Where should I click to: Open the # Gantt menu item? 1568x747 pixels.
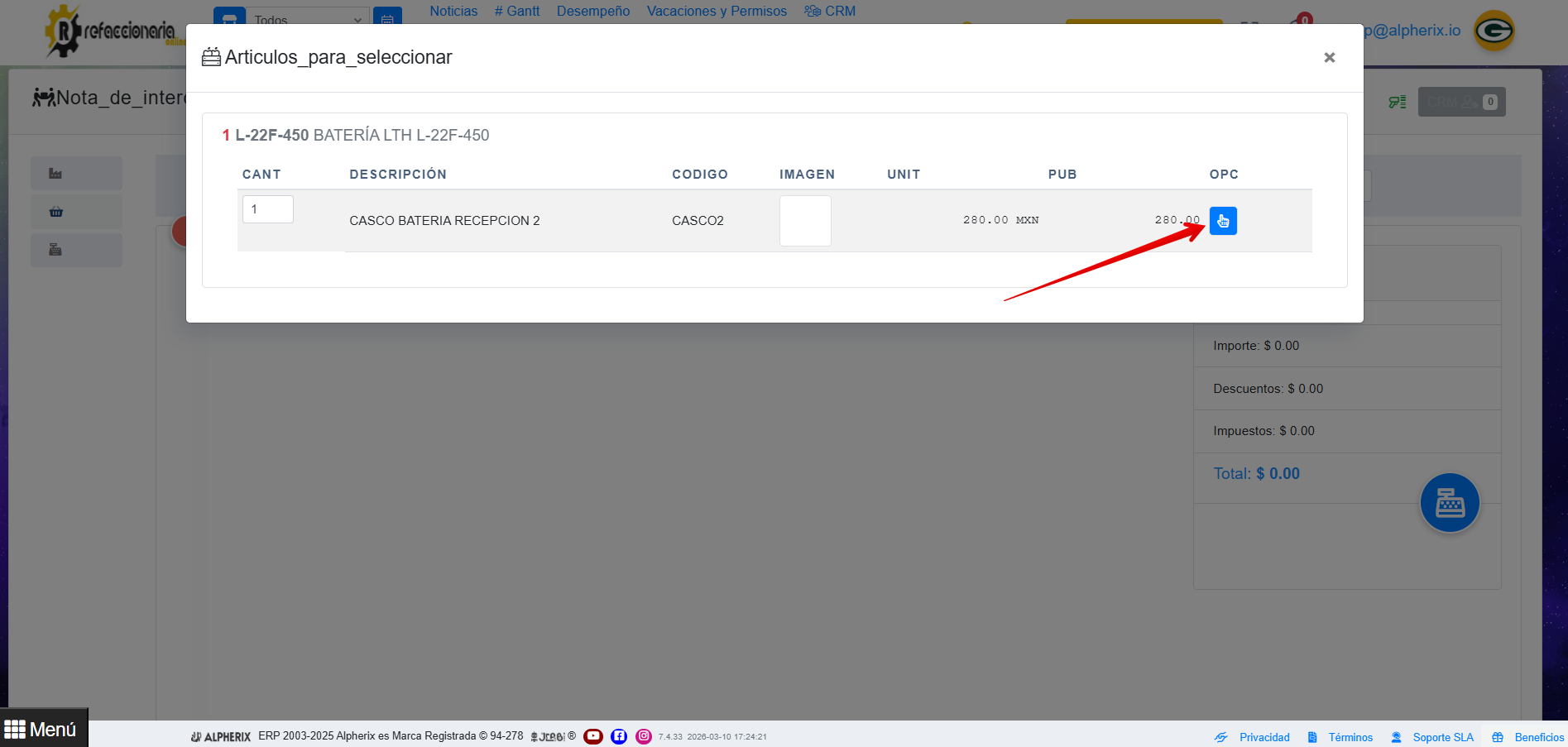(517, 11)
